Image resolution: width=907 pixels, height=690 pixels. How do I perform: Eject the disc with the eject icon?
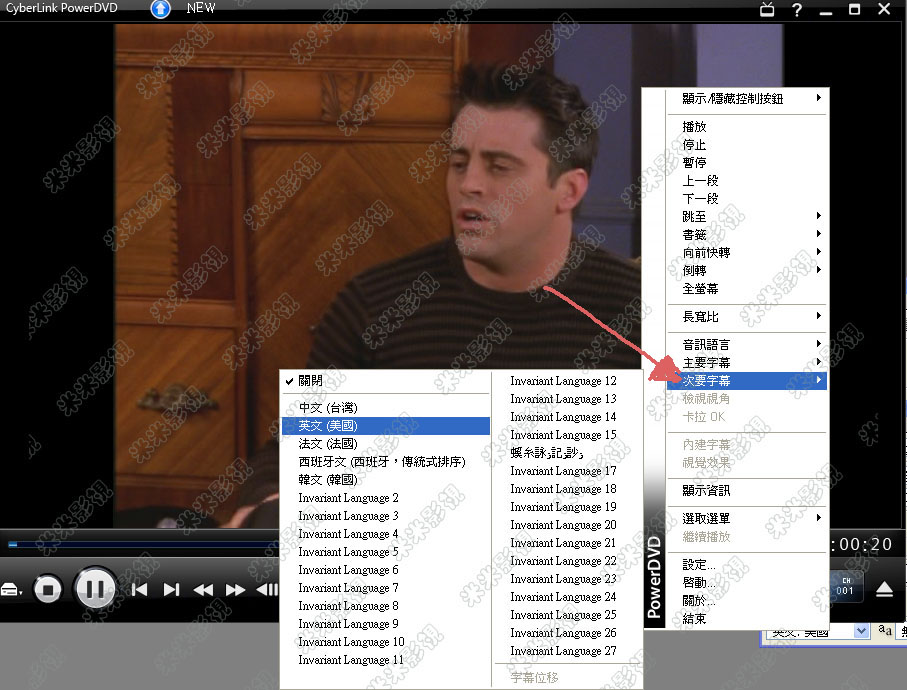click(884, 589)
